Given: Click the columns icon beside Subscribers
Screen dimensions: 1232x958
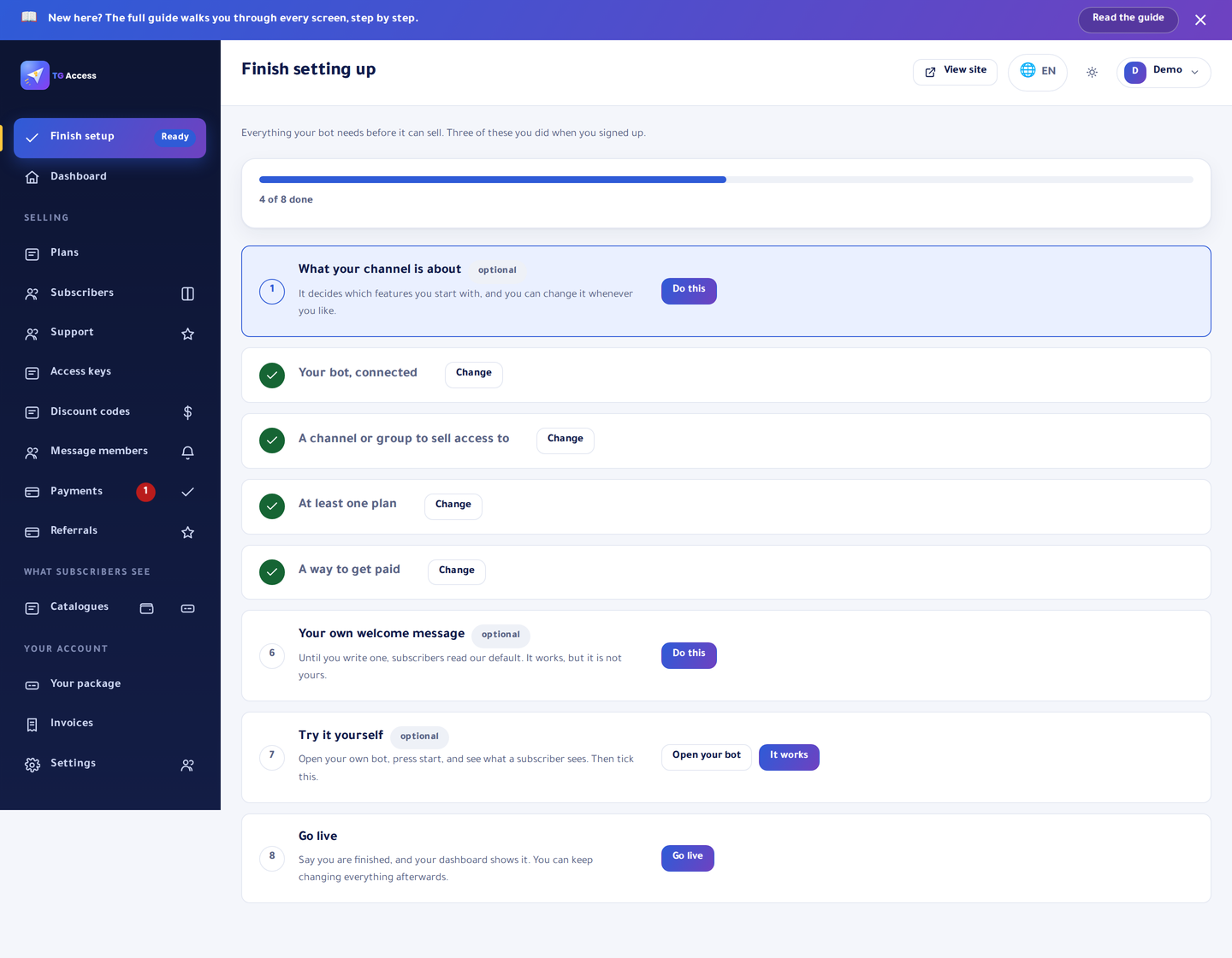Looking at the screenshot, I should tap(187, 293).
